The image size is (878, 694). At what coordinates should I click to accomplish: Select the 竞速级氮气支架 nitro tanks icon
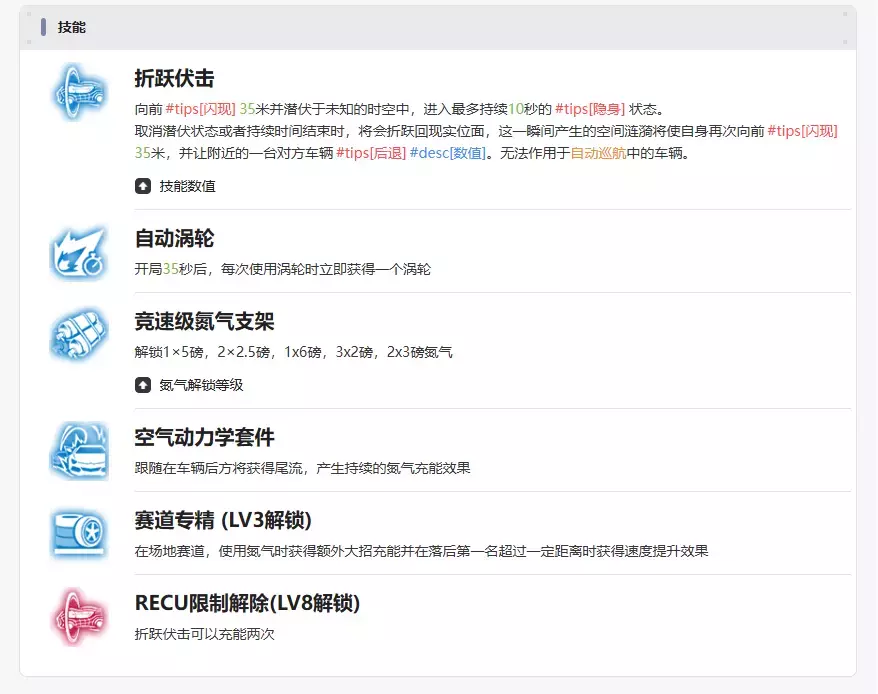(x=79, y=336)
